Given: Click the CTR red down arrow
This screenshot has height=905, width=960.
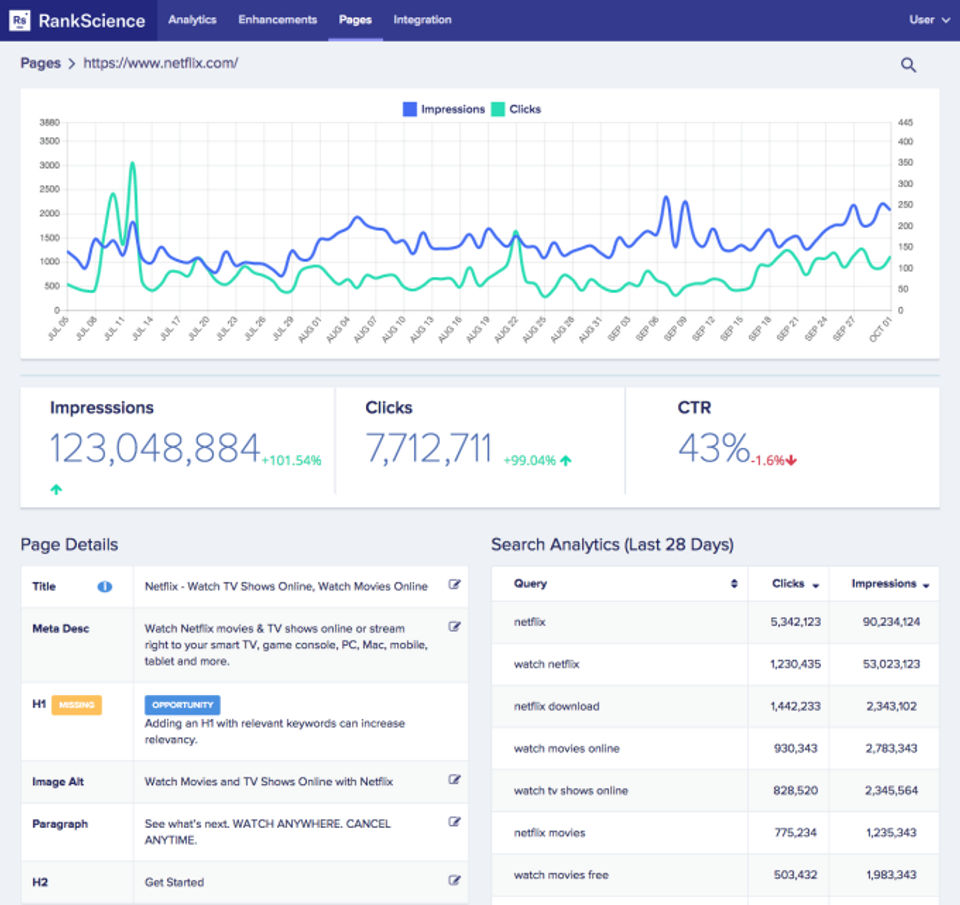Looking at the screenshot, I should pyautogui.click(x=791, y=460).
